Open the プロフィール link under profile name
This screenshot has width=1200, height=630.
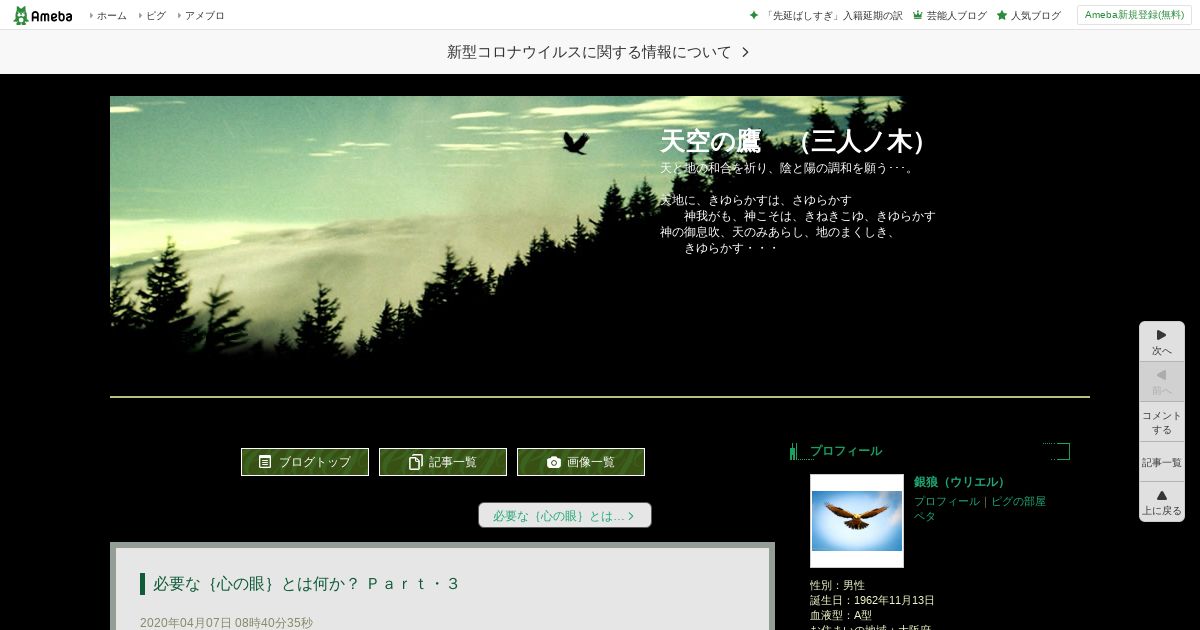coord(947,501)
